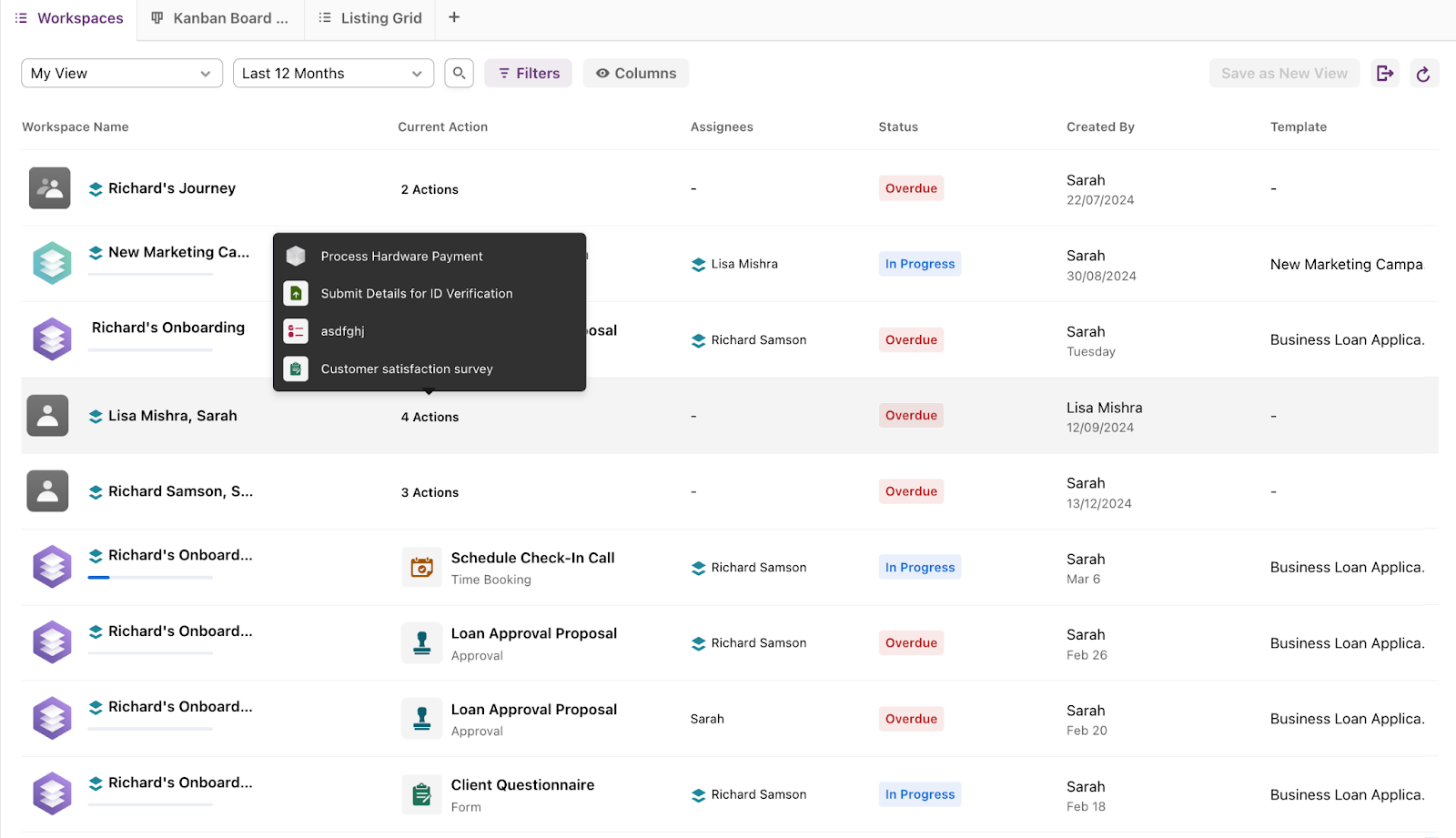Click the export icon next to Save as New View
Viewport: 1456px width, 838px height.
pos(1385,73)
